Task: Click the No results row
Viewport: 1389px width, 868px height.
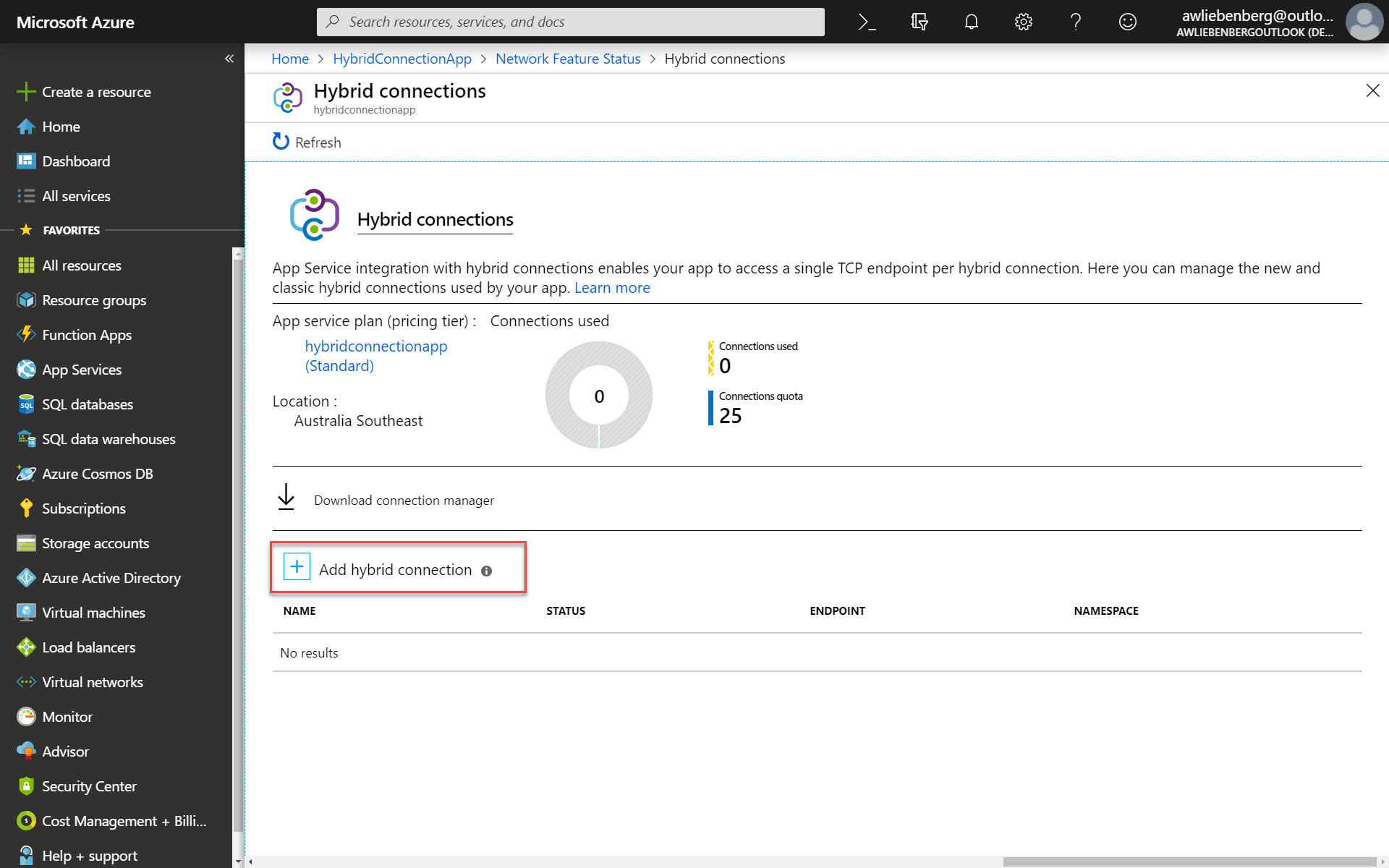Action: pos(817,653)
